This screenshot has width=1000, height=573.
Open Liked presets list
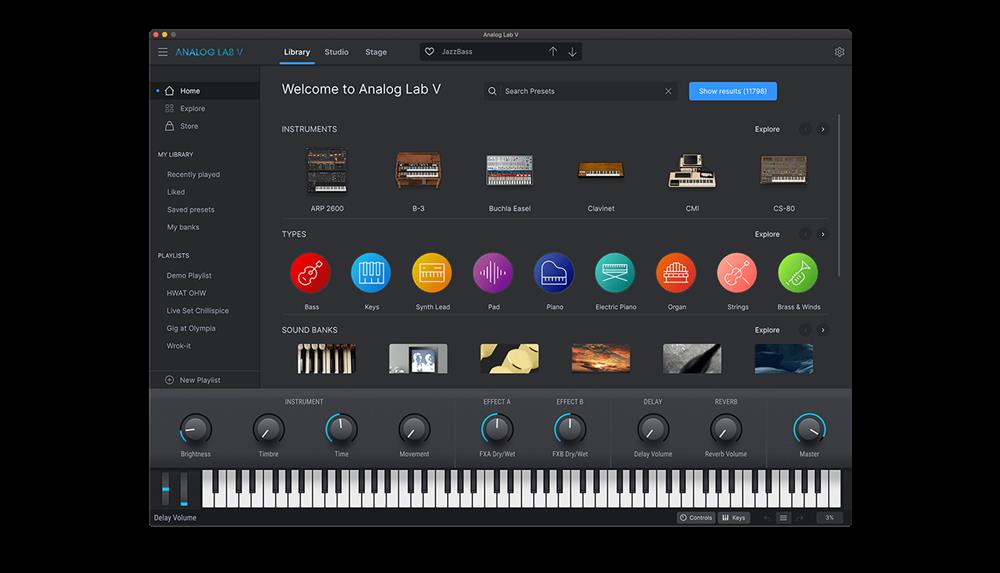[176, 192]
